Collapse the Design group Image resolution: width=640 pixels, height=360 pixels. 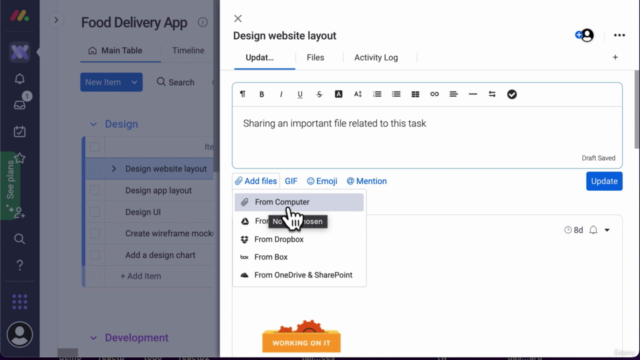click(93, 124)
